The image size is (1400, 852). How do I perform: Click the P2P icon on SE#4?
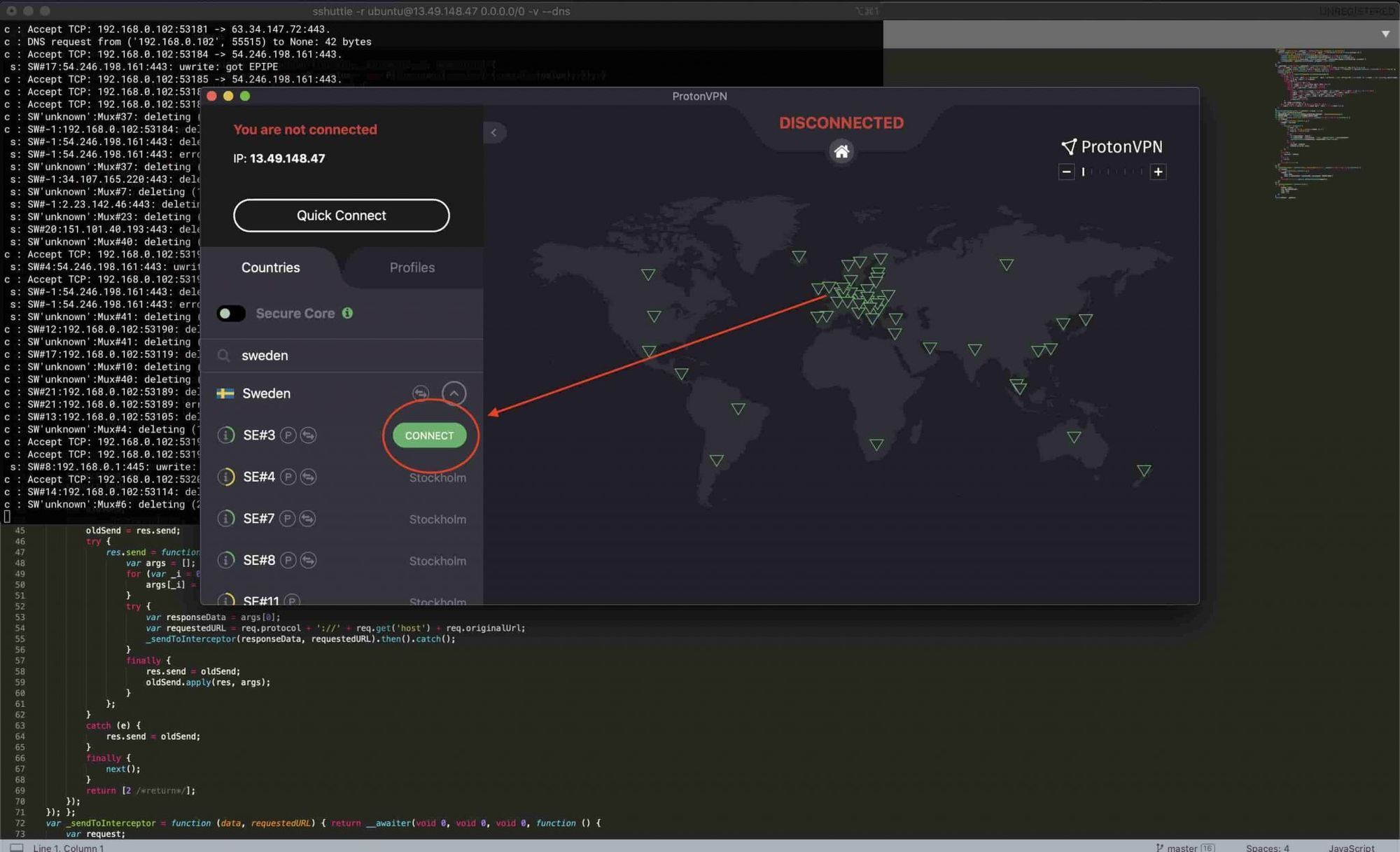click(308, 477)
